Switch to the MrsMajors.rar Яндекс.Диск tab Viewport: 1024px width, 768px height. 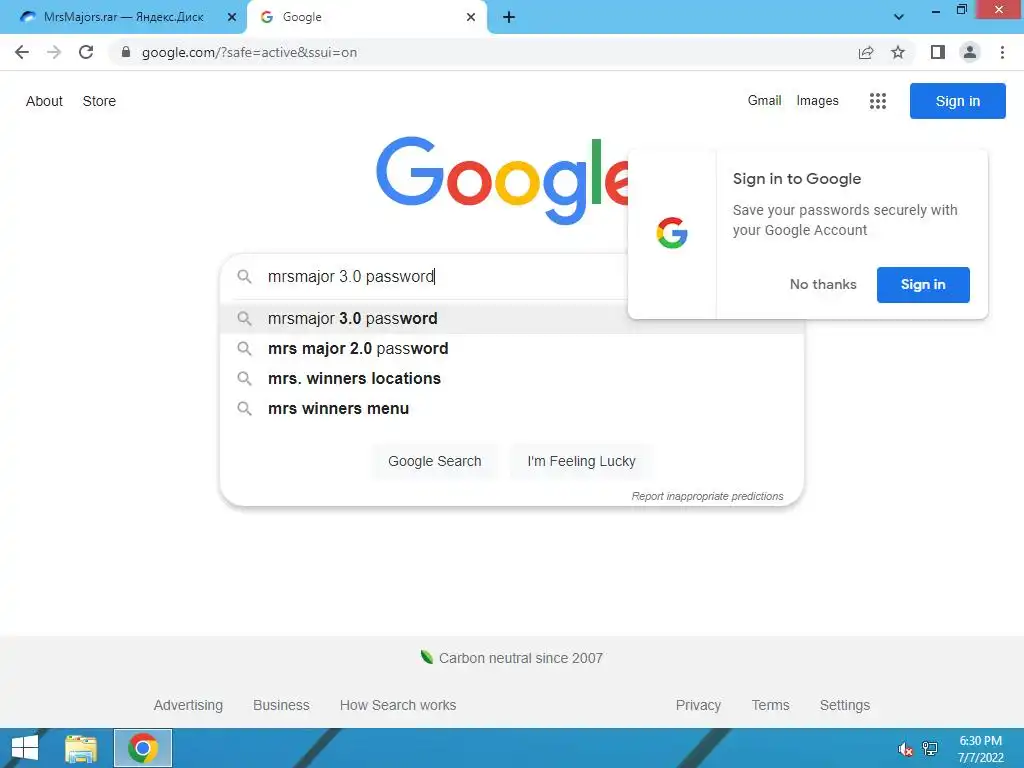123,17
